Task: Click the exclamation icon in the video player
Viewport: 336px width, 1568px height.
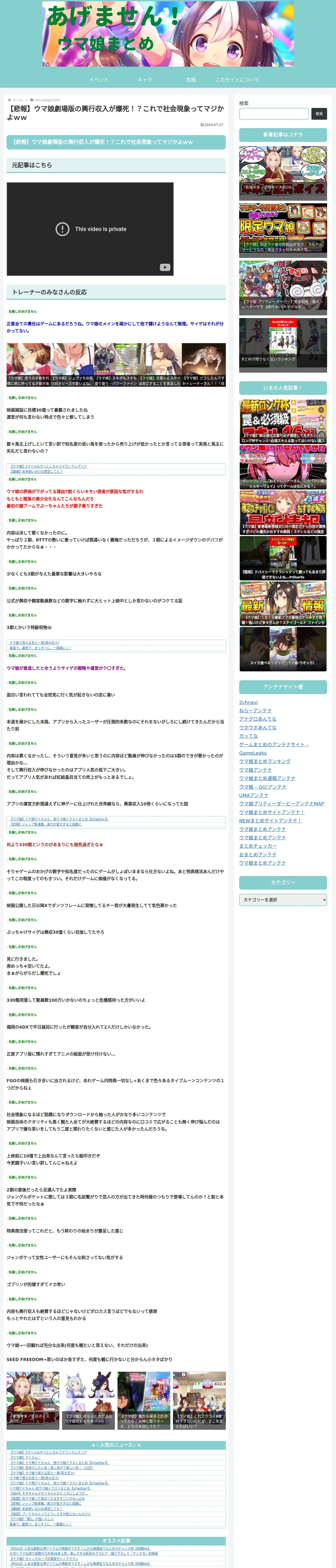Action: (x=62, y=229)
